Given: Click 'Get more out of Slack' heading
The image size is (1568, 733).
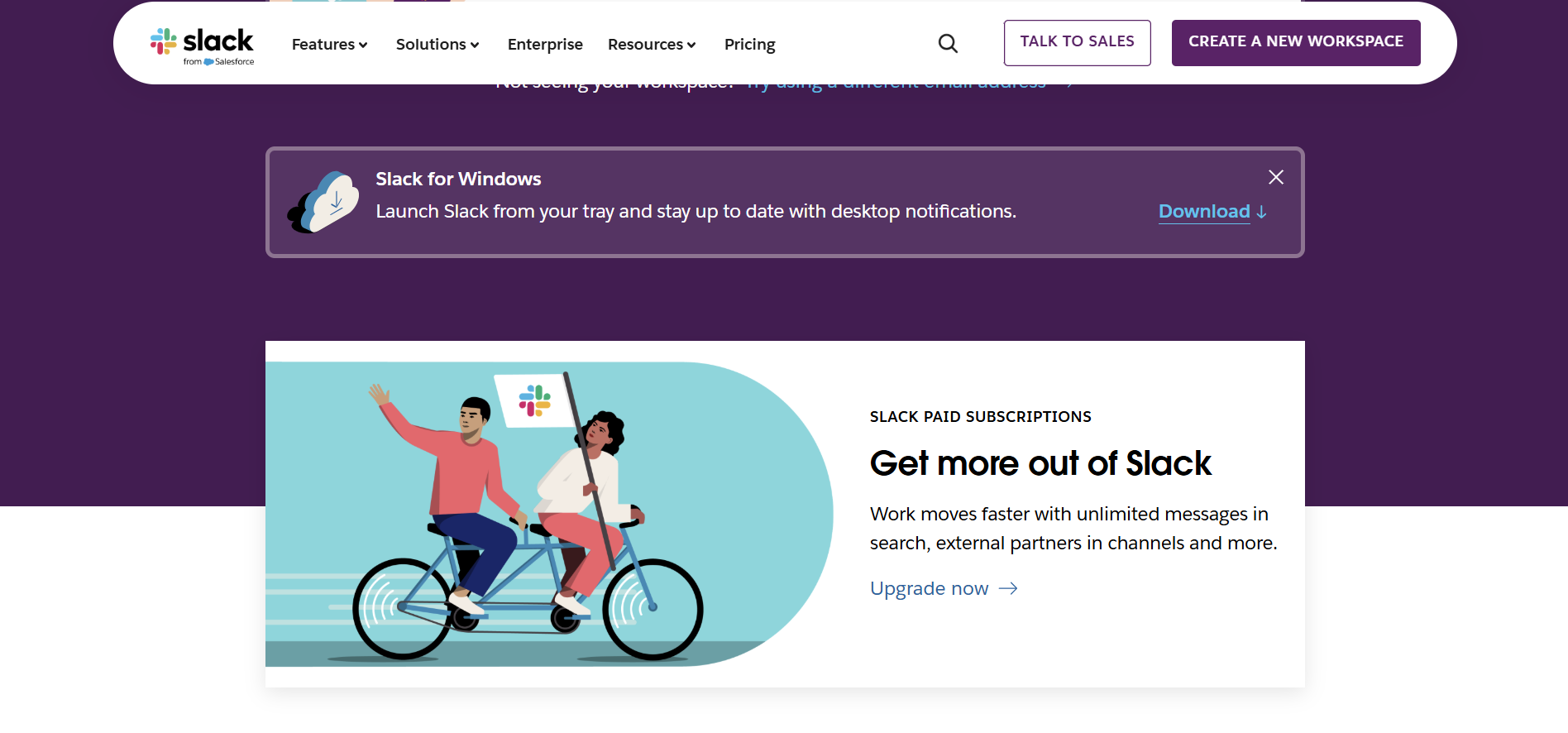Looking at the screenshot, I should [1040, 463].
